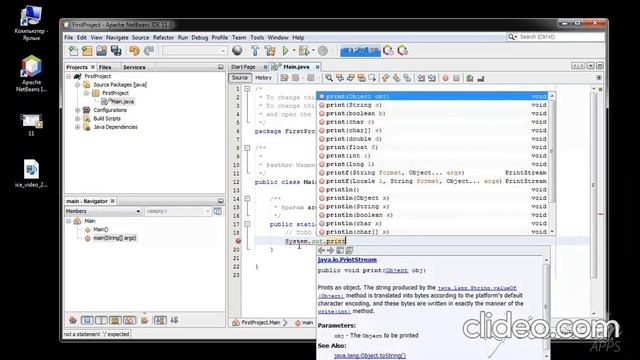
Task: Click the Debug Project toolbar icon
Action: point(304,51)
